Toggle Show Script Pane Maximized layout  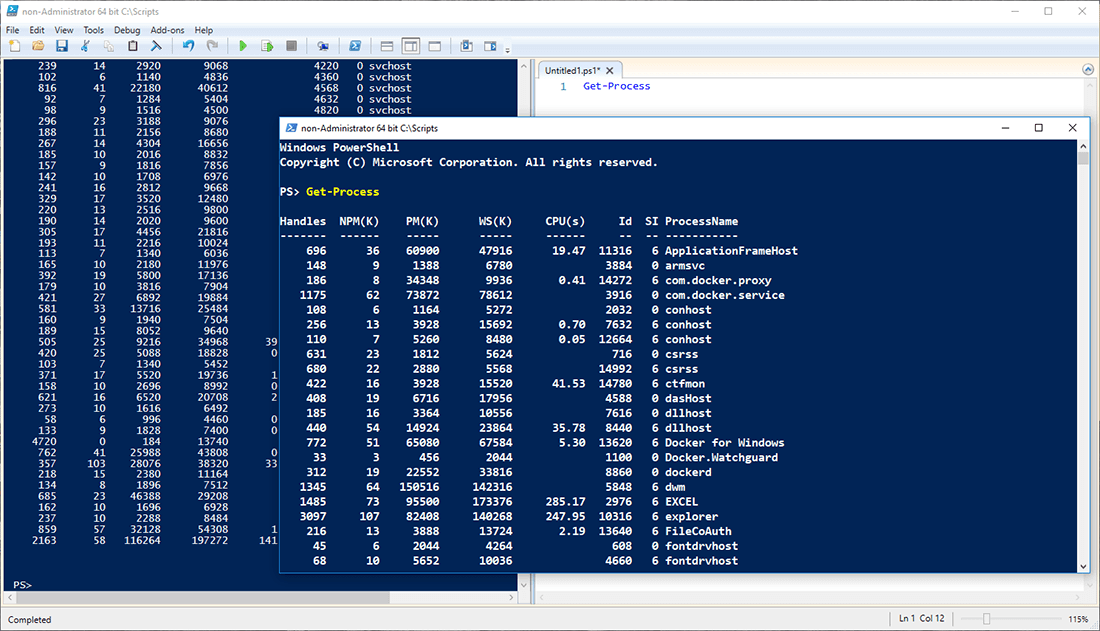(x=437, y=45)
